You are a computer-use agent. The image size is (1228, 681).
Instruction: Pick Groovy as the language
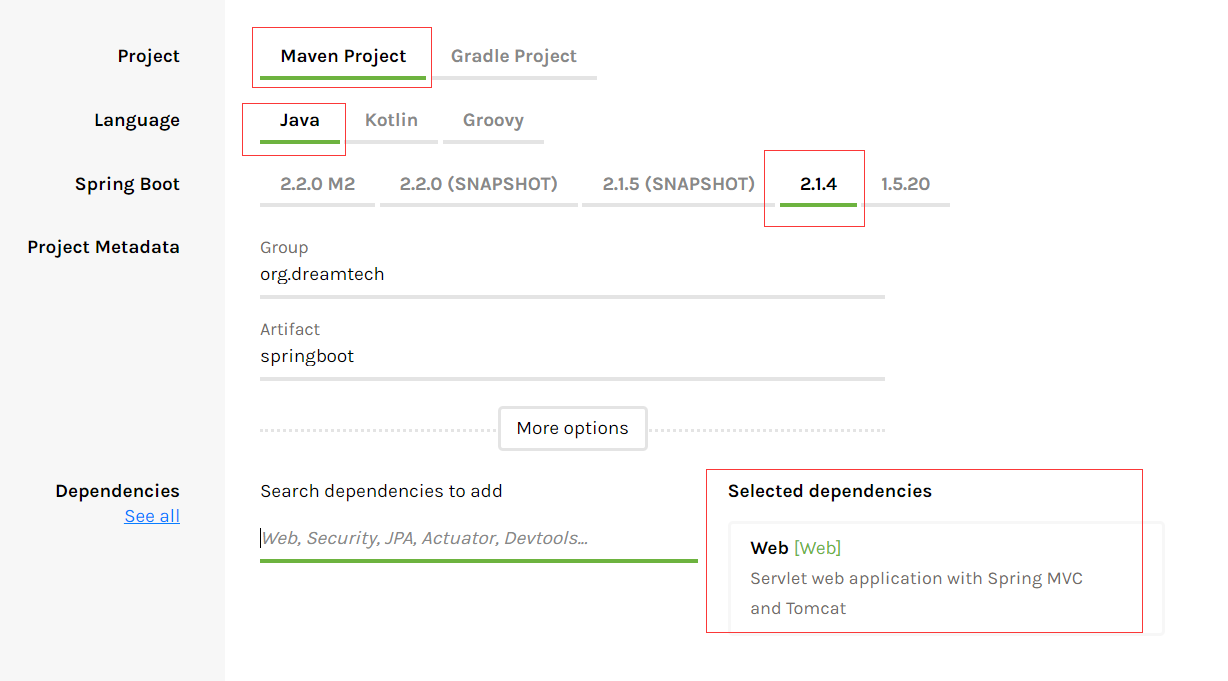[x=493, y=120]
